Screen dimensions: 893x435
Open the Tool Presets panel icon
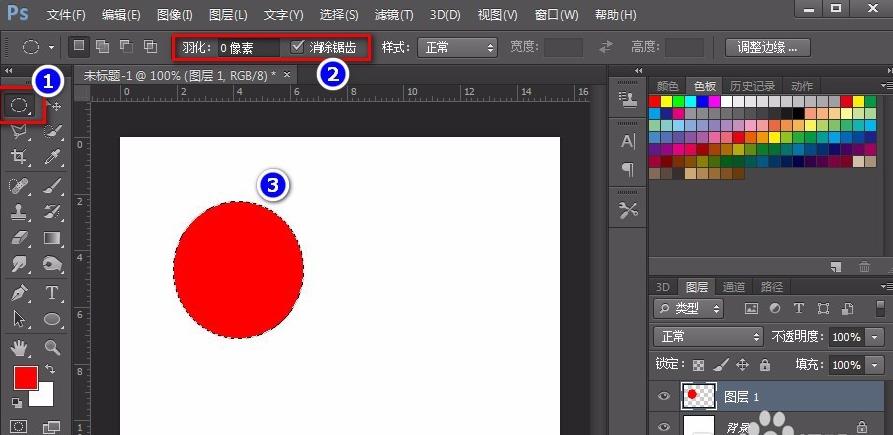click(x=628, y=211)
